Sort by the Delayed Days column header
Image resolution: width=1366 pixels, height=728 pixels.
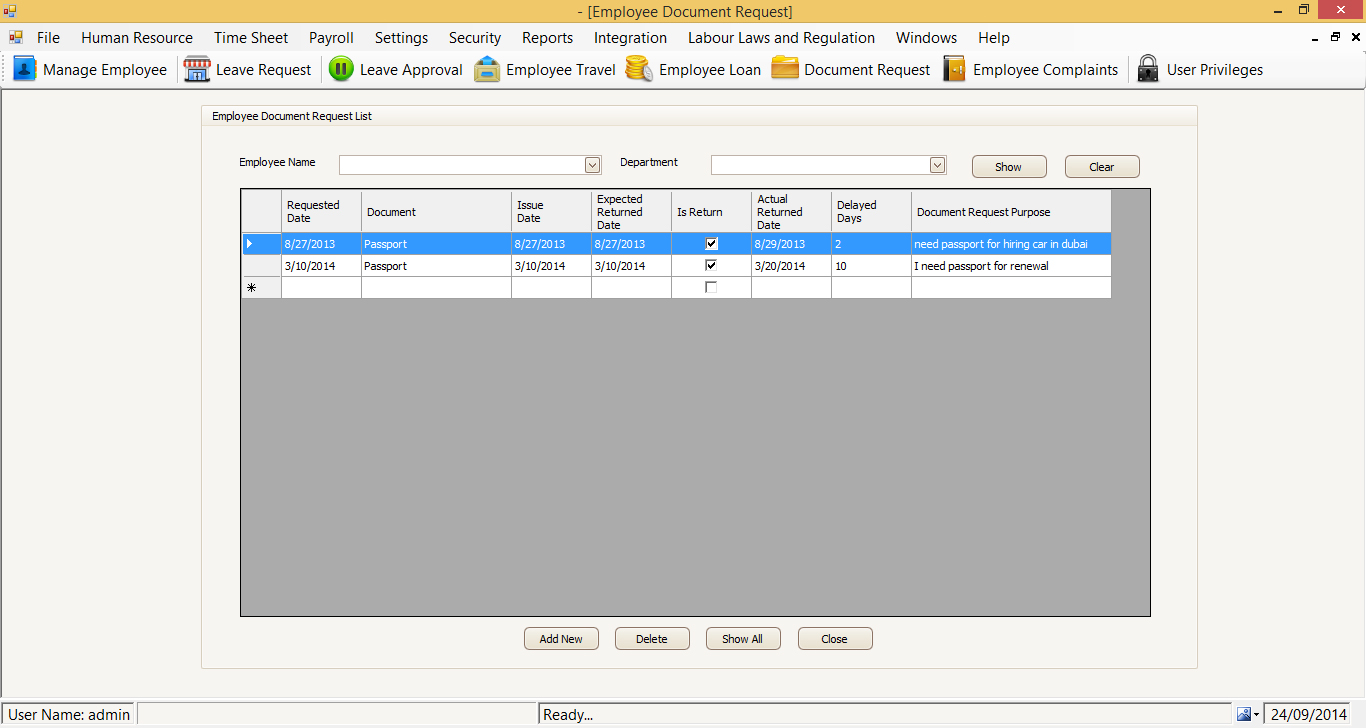870,211
